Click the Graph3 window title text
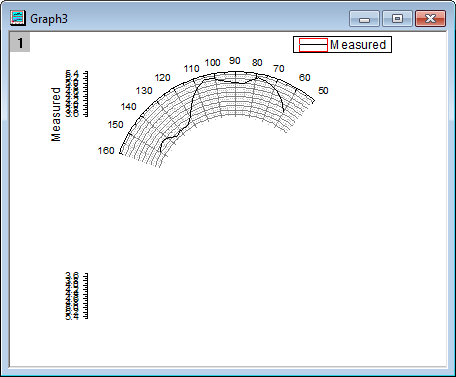 pyautogui.click(x=49, y=19)
